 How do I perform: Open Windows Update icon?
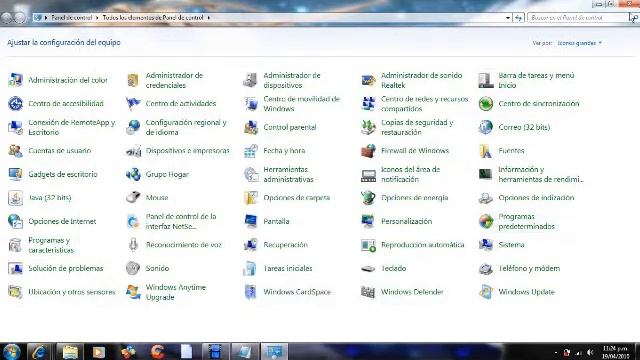tap(486, 292)
